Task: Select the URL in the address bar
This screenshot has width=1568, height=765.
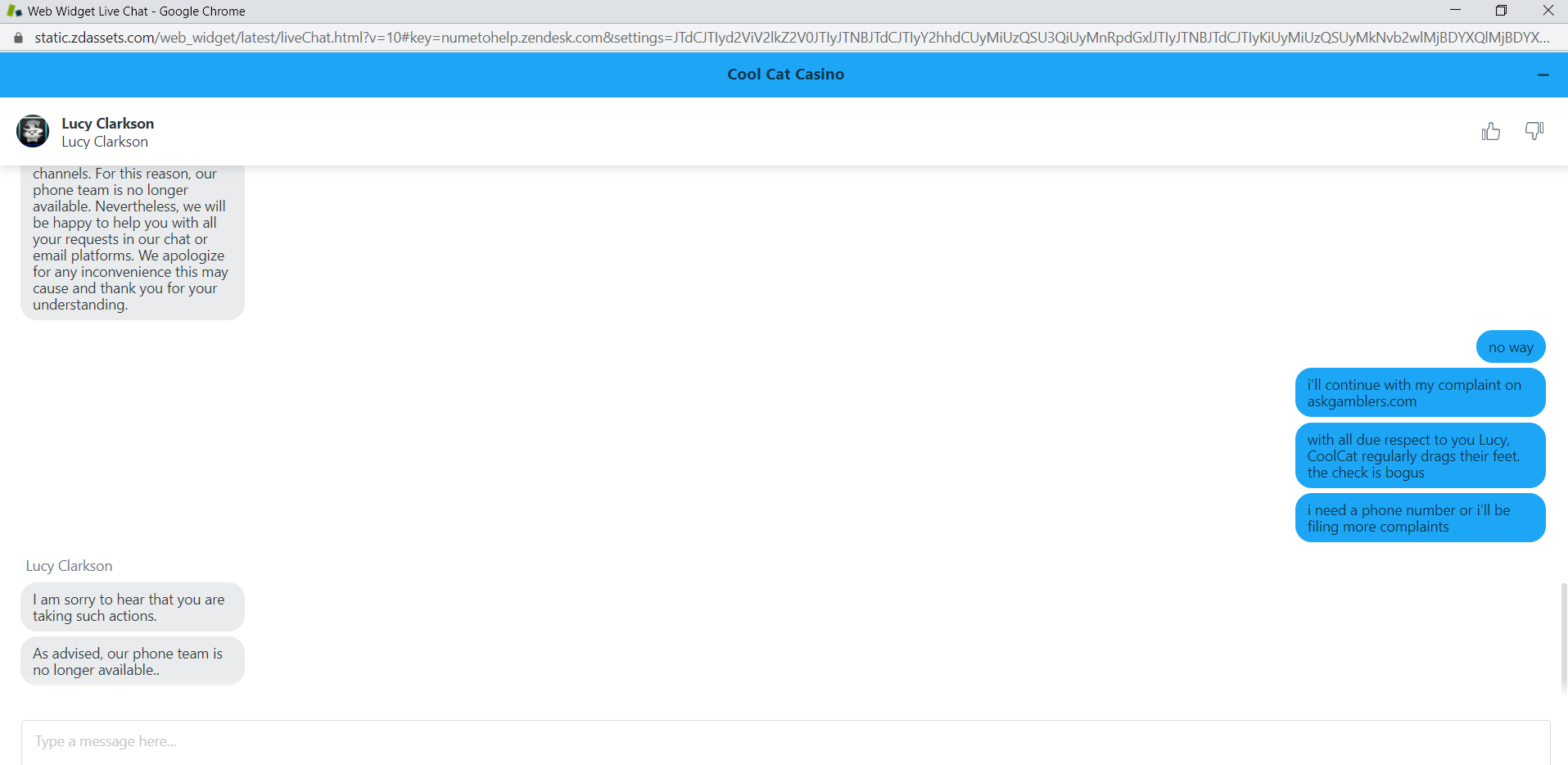Action: click(792, 38)
